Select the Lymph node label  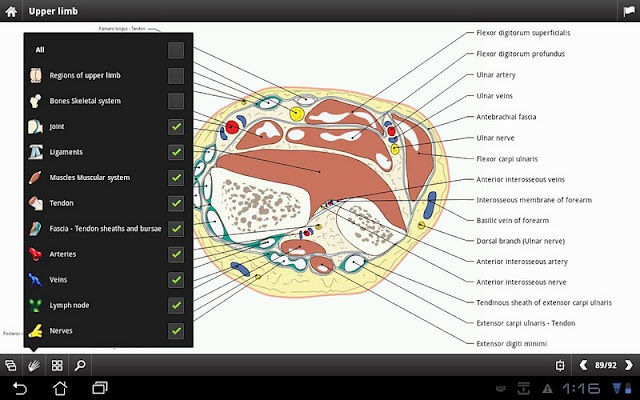coord(69,305)
